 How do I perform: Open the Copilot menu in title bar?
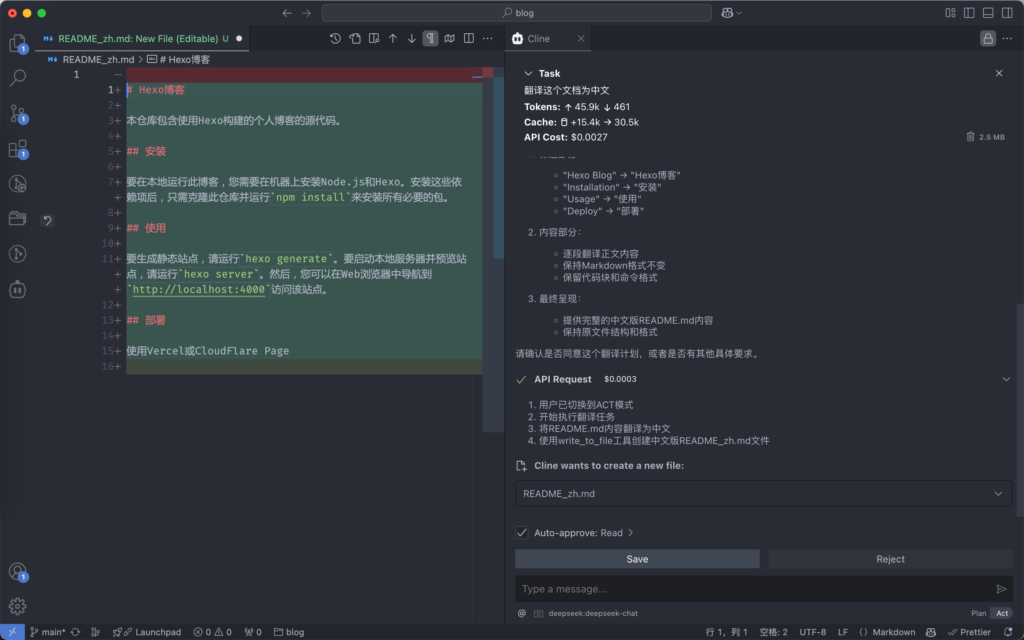point(731,13)
